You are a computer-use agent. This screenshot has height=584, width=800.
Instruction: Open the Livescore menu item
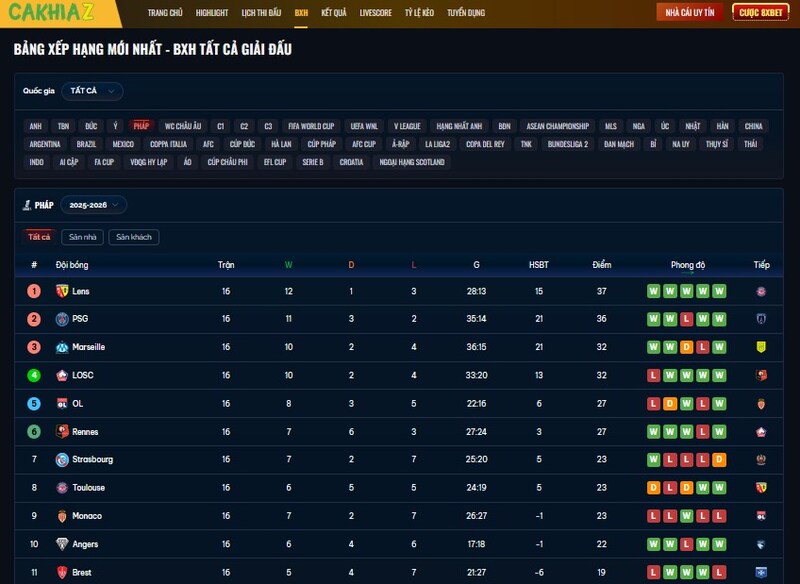click(x=375, y=13)
